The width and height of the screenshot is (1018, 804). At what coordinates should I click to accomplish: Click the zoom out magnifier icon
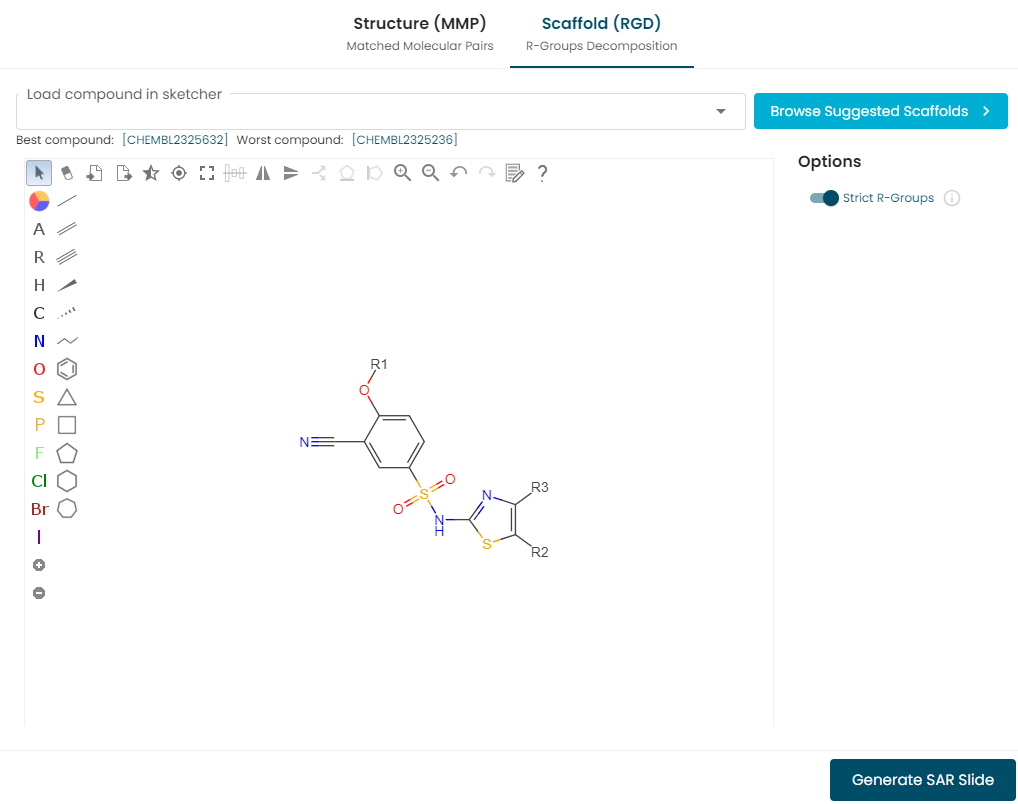430,173
